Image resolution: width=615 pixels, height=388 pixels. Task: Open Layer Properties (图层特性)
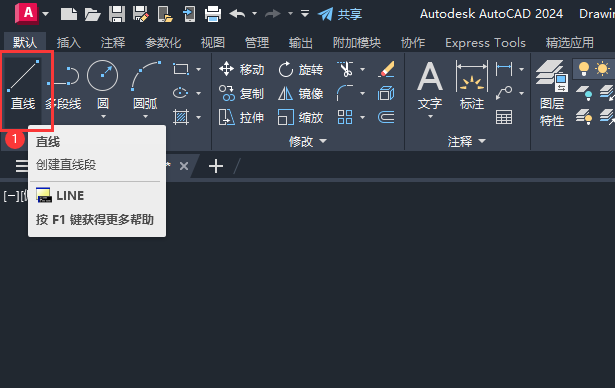552,93
